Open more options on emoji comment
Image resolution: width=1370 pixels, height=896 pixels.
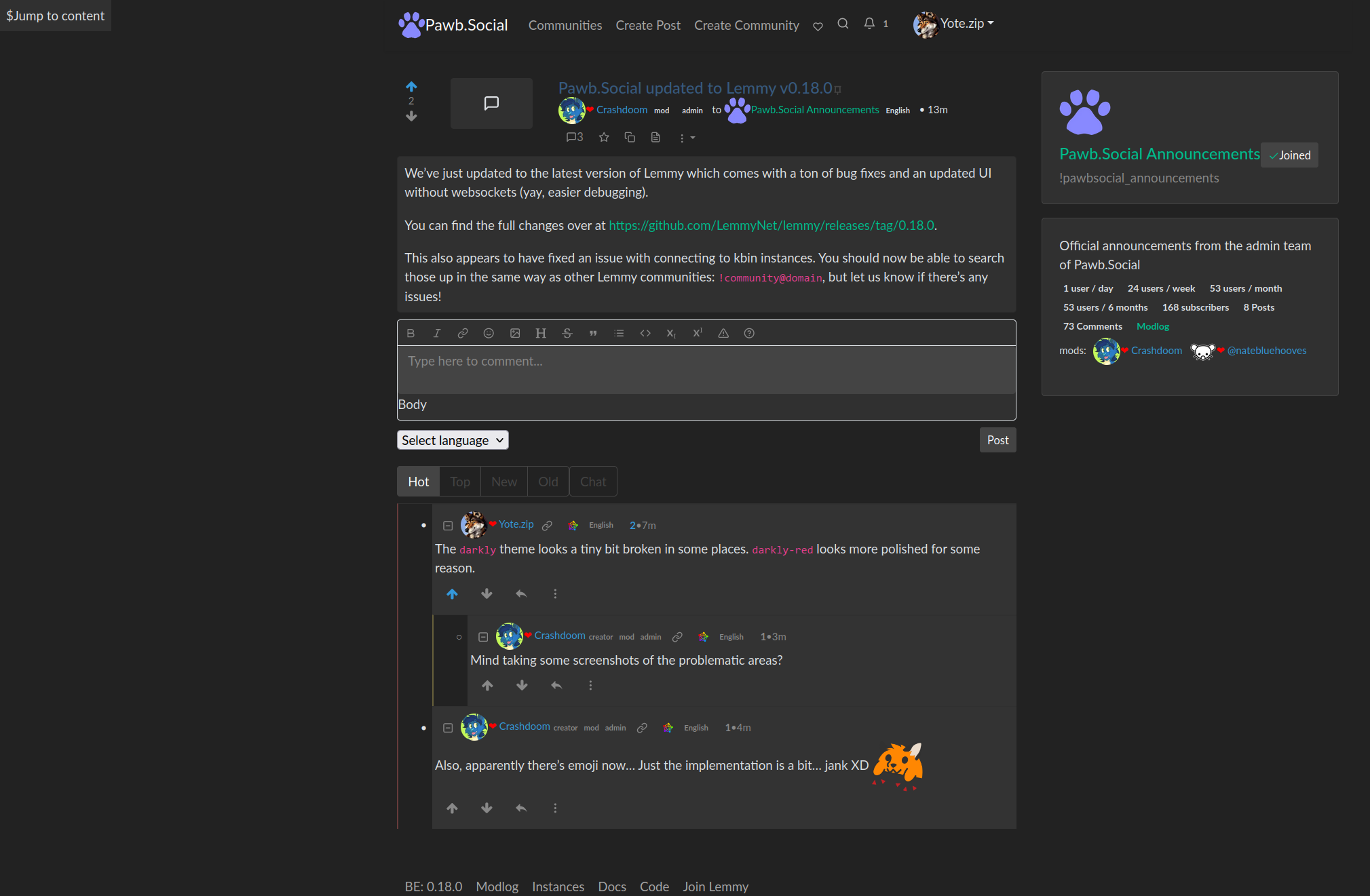(x=555, y=809)
